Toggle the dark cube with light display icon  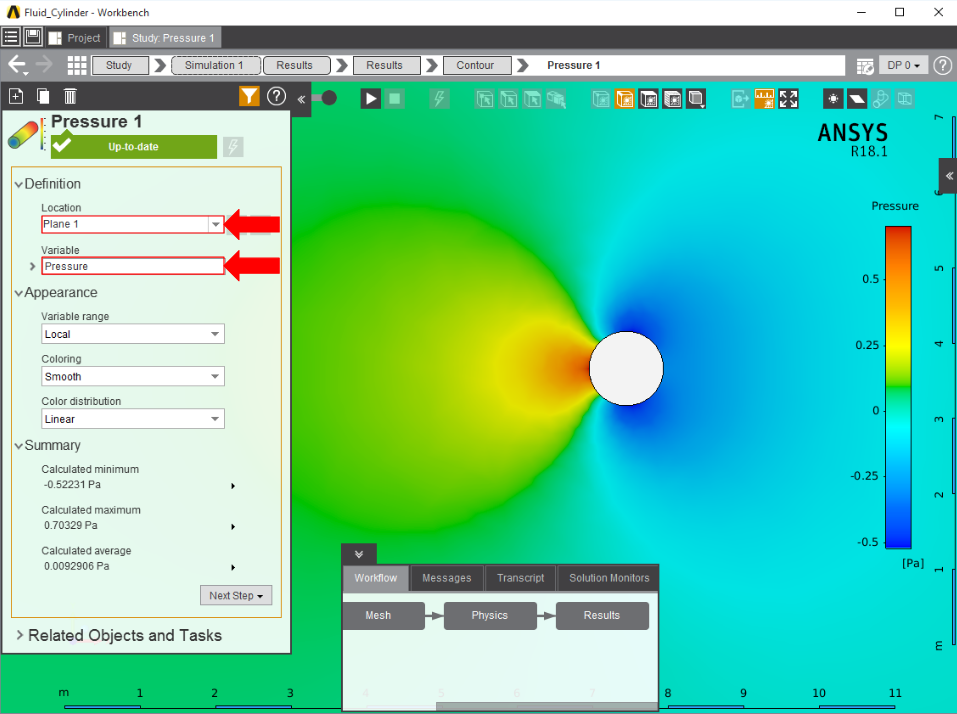pyautogui.click(x=649, y=99)
